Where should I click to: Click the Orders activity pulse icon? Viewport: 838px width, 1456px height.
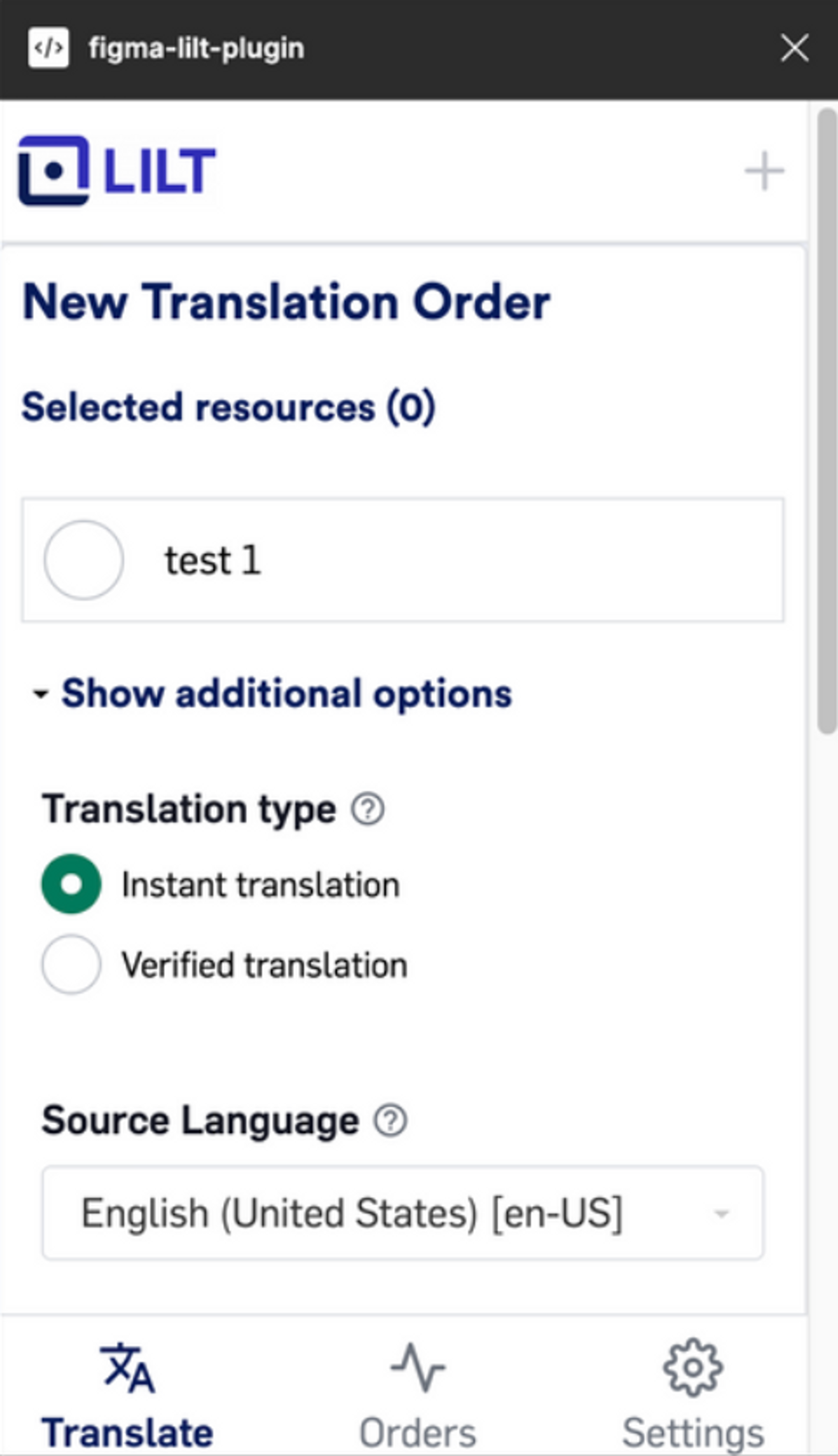(x=418, y=1367)
